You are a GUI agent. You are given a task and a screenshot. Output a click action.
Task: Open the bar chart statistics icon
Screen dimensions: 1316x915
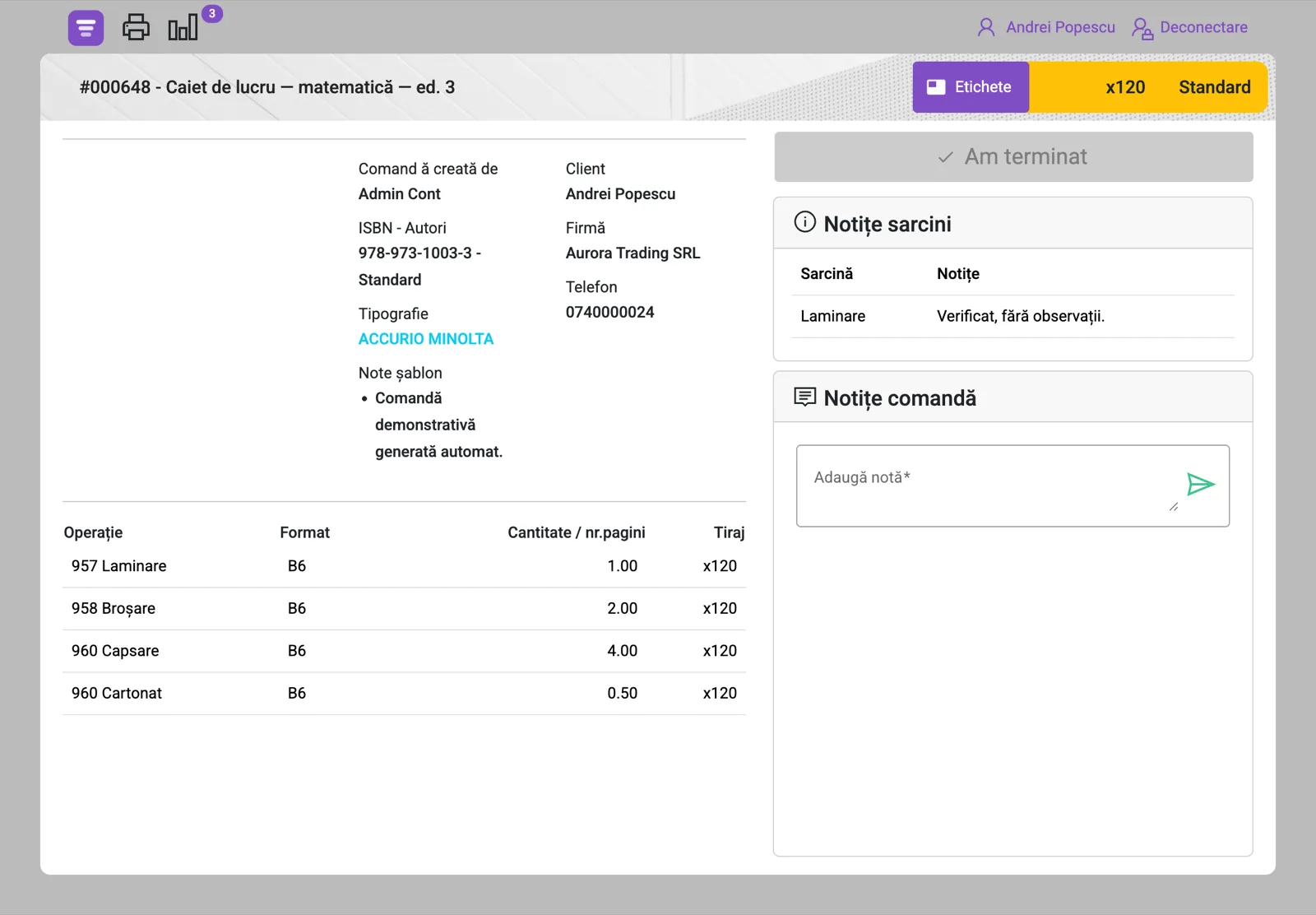[183, 27]
